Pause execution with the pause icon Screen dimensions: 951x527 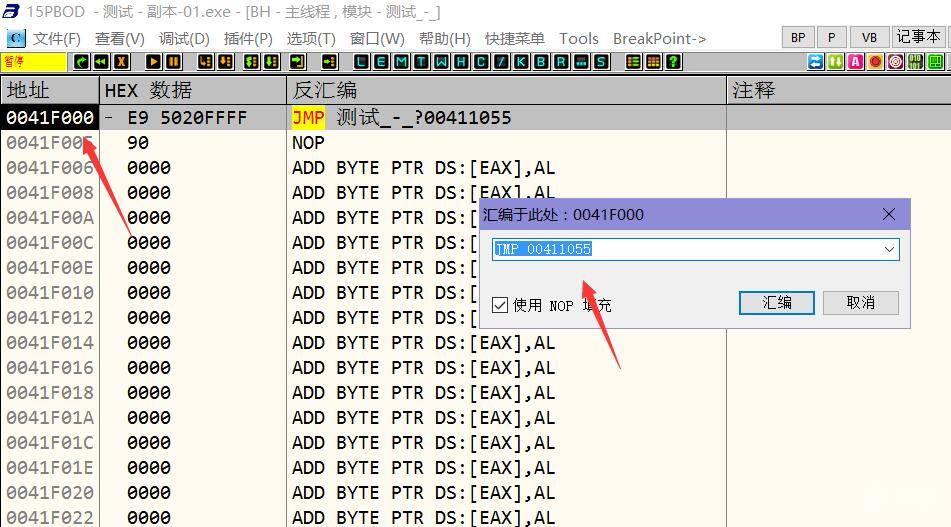point(173,62)
